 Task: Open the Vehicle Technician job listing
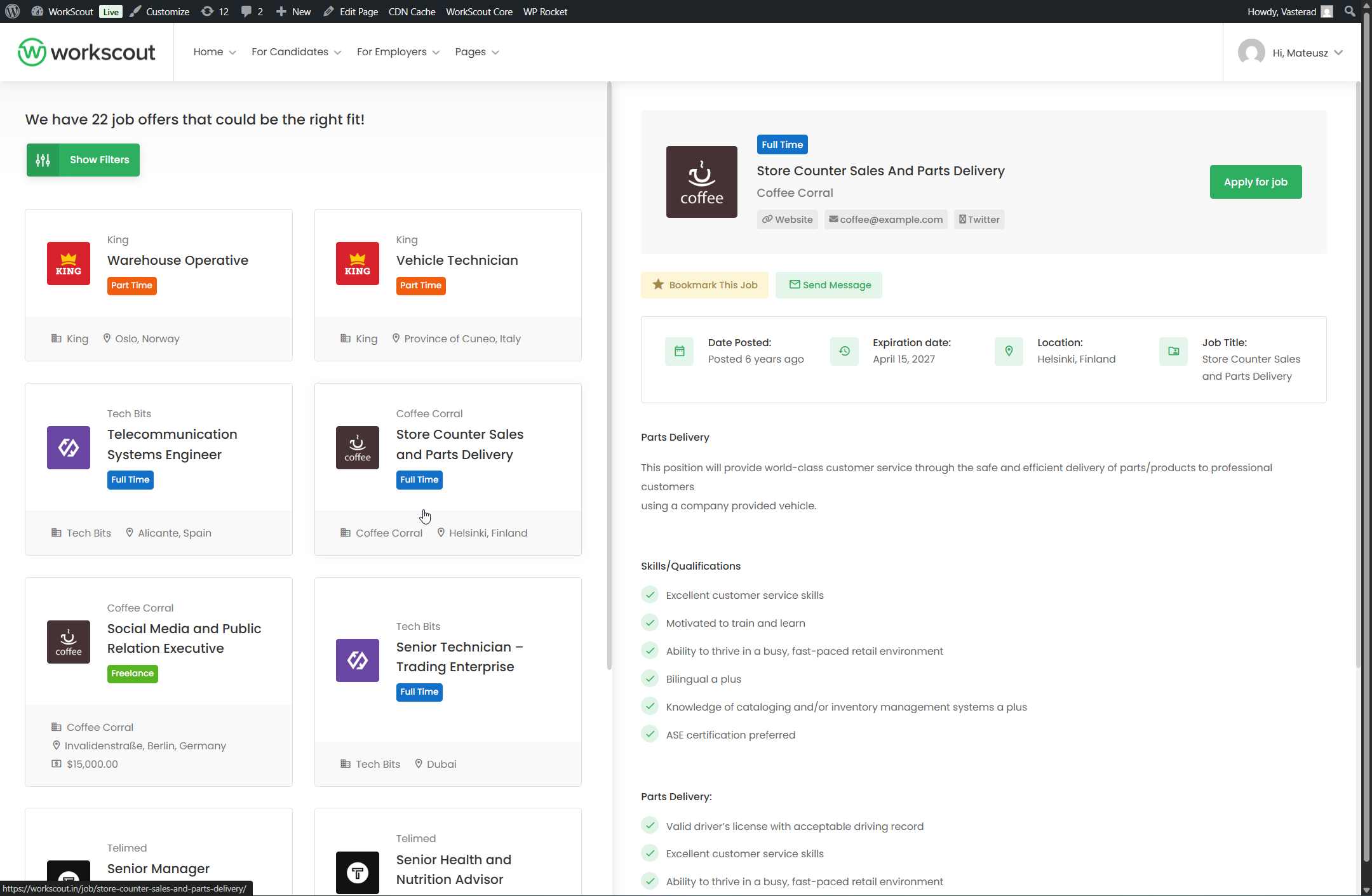coord(457,260)
